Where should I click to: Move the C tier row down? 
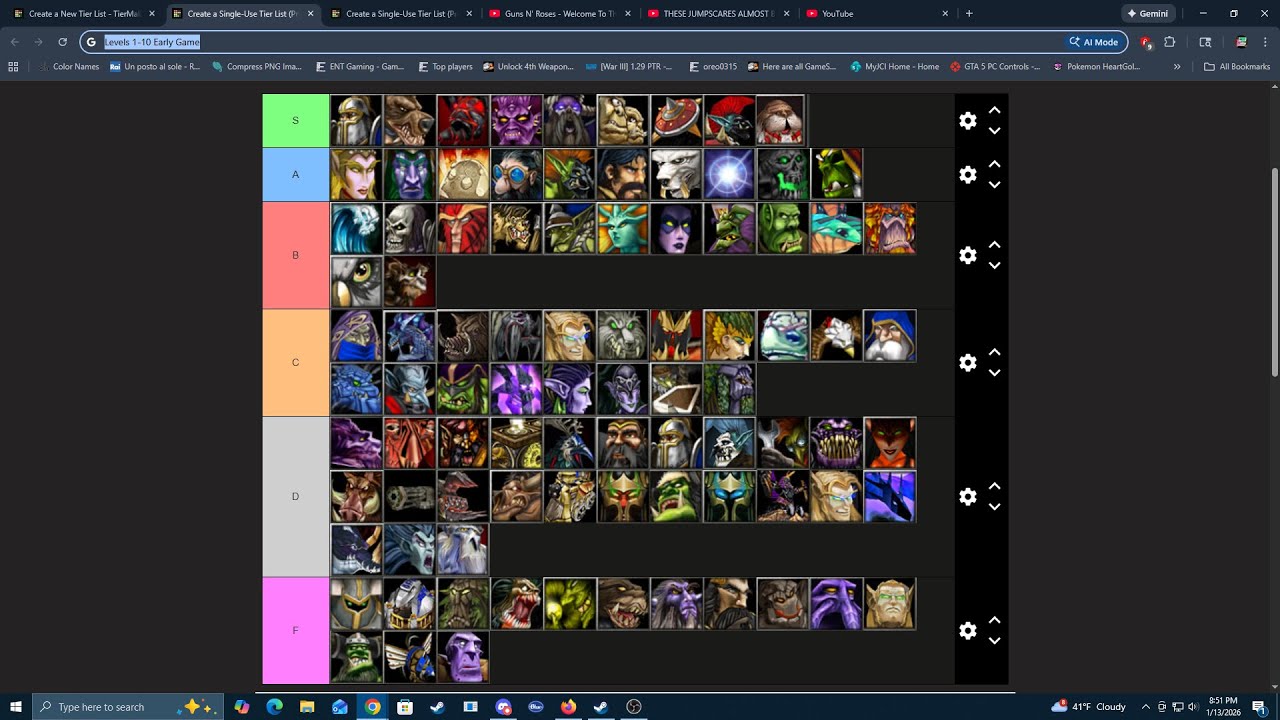[x=995, y=373]
